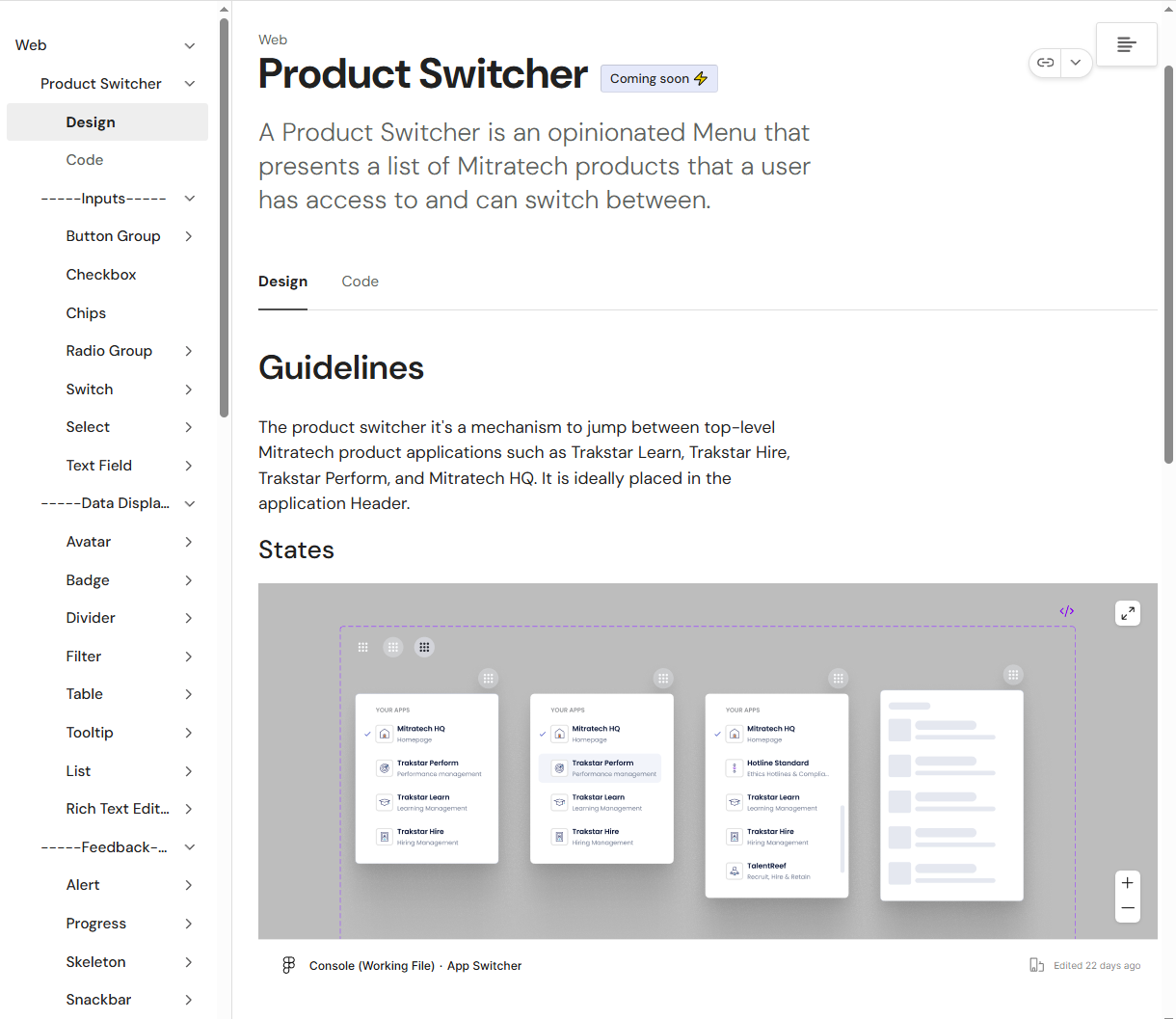1176x1019 pixels.
Task: Open the Snackbar page
Action: point(98,1000)
